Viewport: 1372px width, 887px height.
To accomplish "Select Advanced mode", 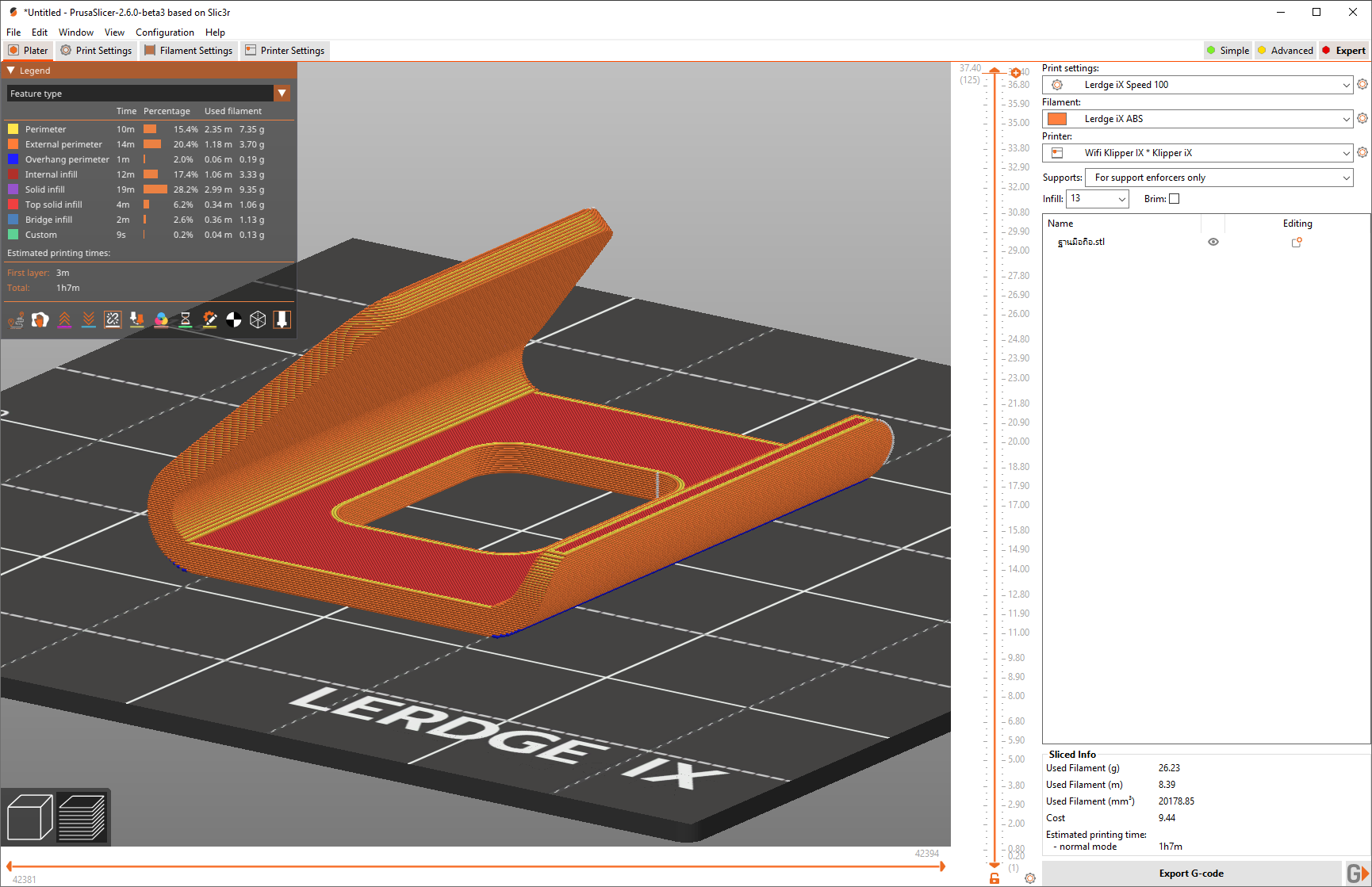I will [x=1286, y=50].
